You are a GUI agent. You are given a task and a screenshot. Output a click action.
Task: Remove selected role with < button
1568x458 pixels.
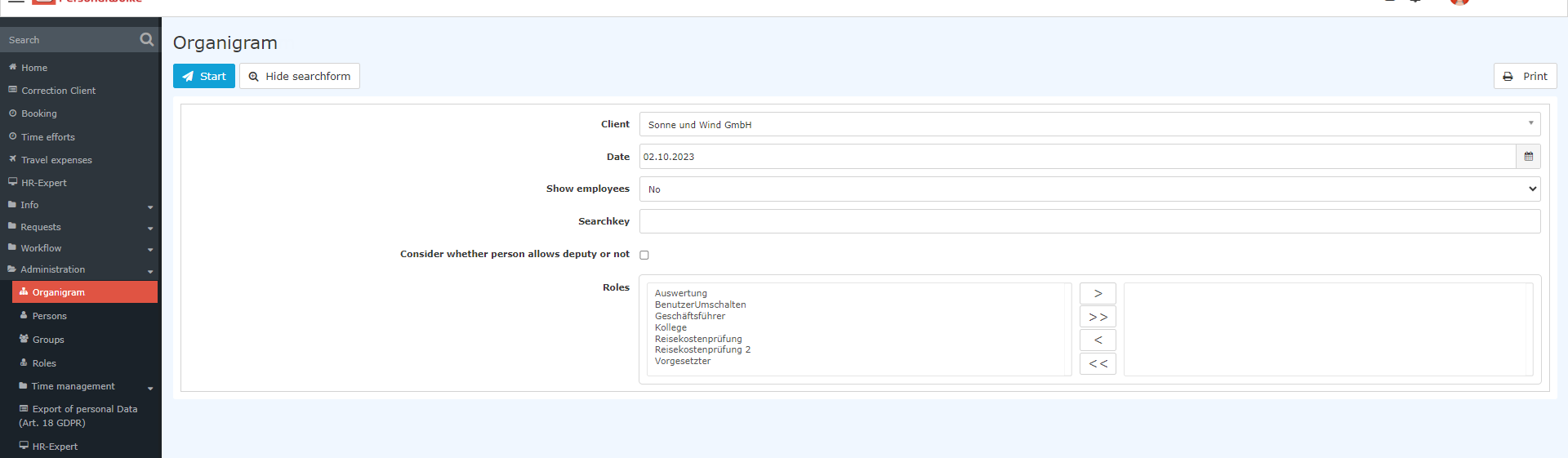pos(1098,340)
